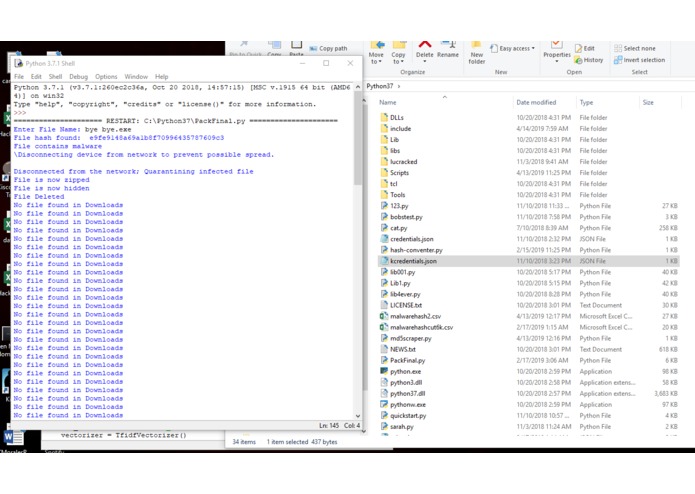Open Options menu in IDLE
Viewport: 695px width, 494px height.
tap(106, 77)
